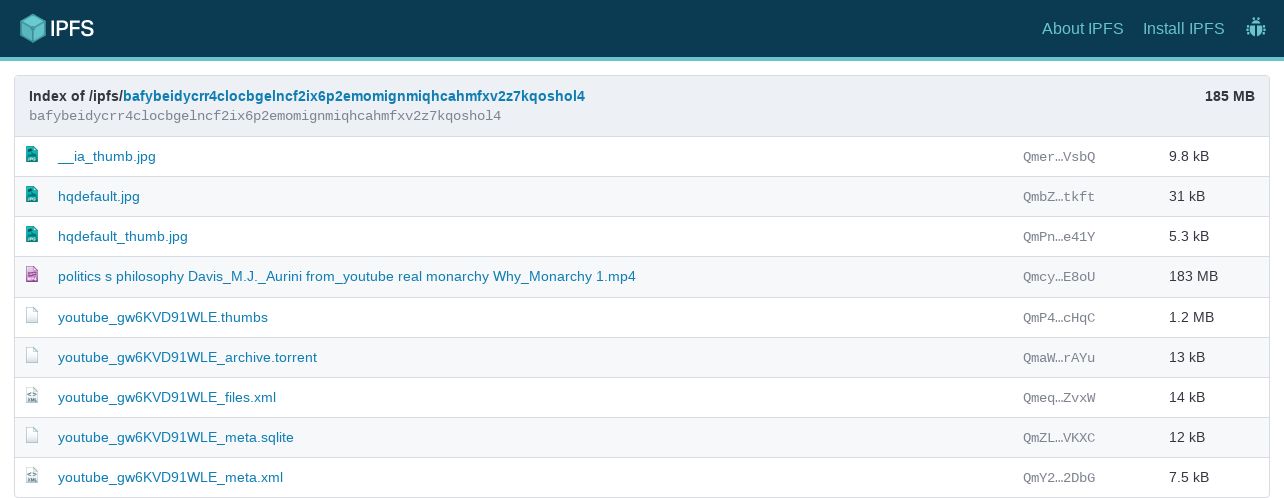Open youtube_gw6KVD91WLE_archive.torrent
Image resolution: width=1284 pixels, height=498 pixels.
(x=187, y=357)
